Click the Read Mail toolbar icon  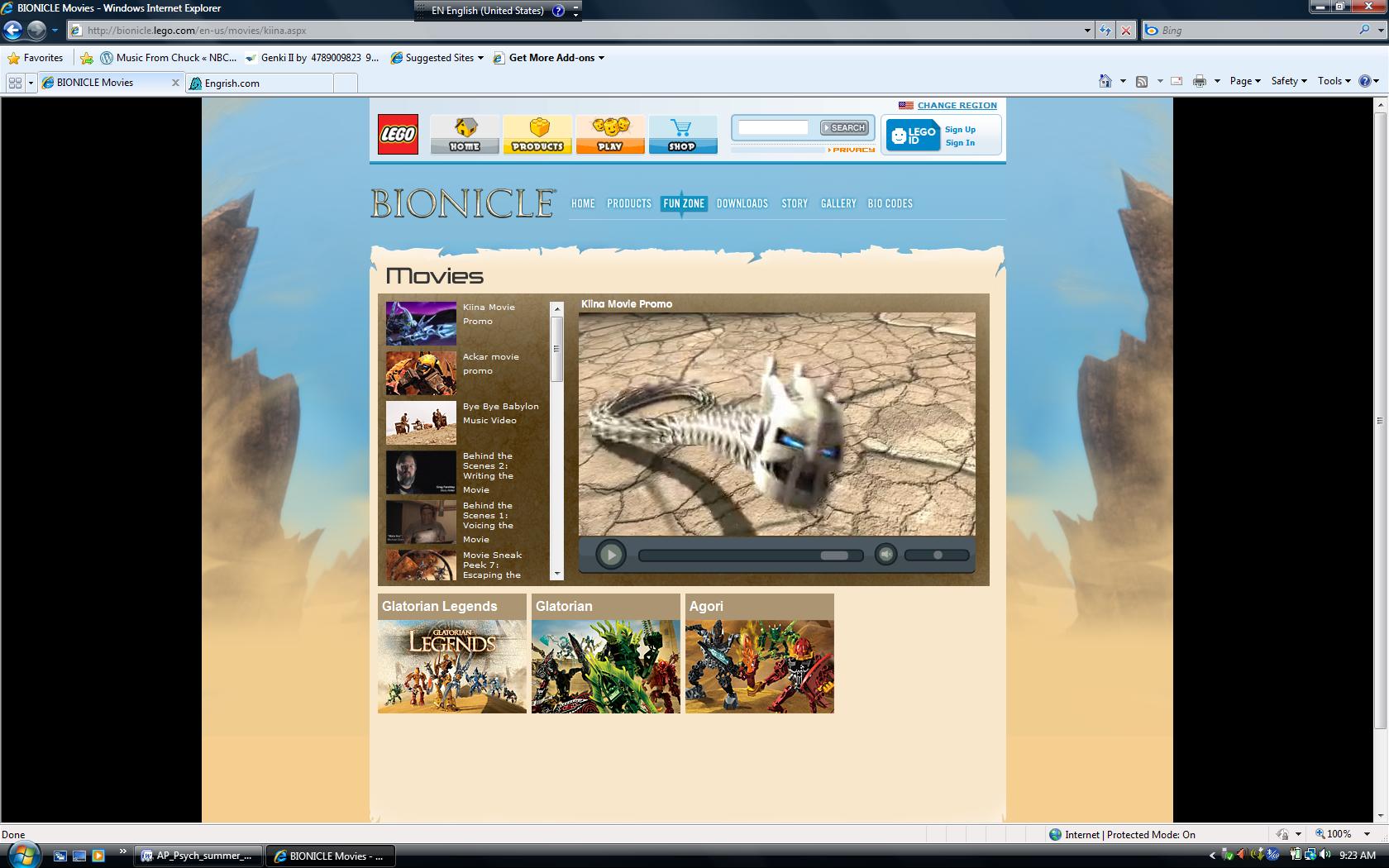tap(1177, 81)
